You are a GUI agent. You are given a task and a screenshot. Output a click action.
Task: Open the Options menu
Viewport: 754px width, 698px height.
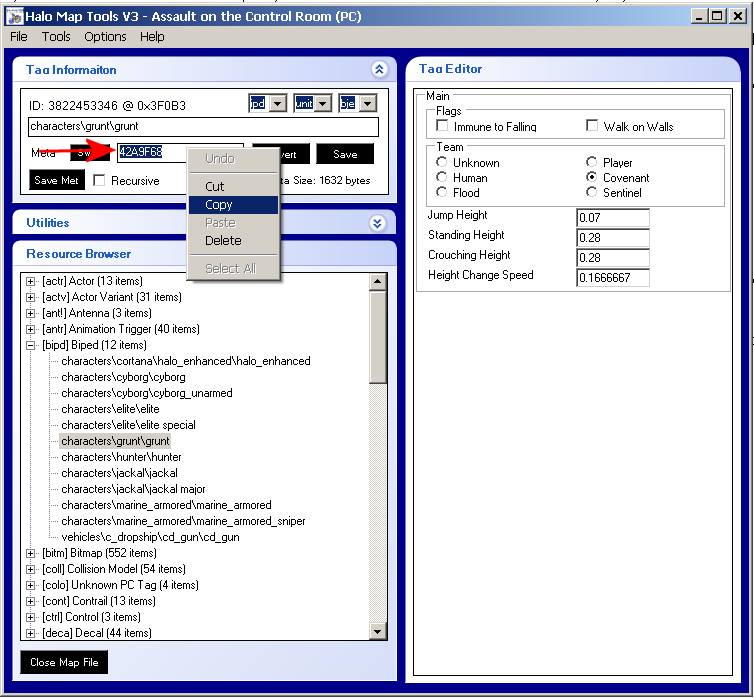point(105,37)
